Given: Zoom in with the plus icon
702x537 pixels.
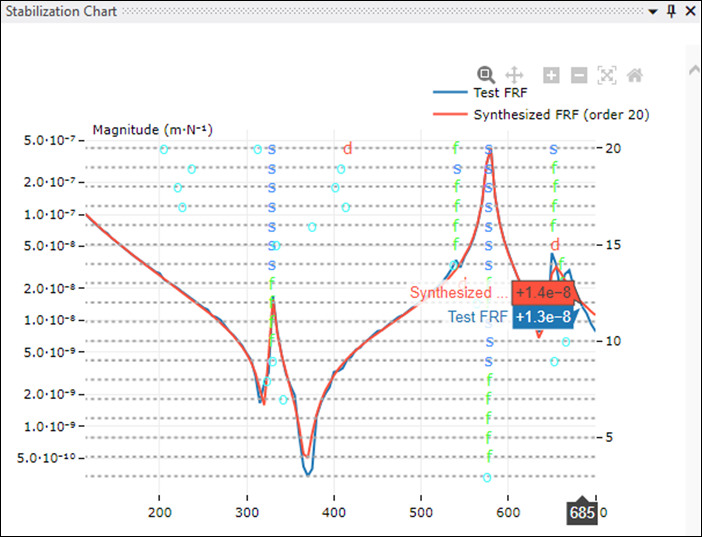Looking at the screenshot, I should (551, 75).
